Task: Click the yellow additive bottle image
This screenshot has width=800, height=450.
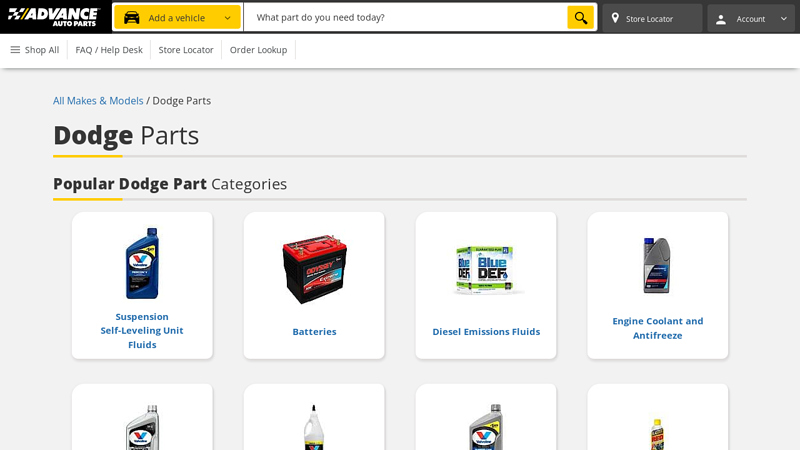Action: click(x=657, y=434)
